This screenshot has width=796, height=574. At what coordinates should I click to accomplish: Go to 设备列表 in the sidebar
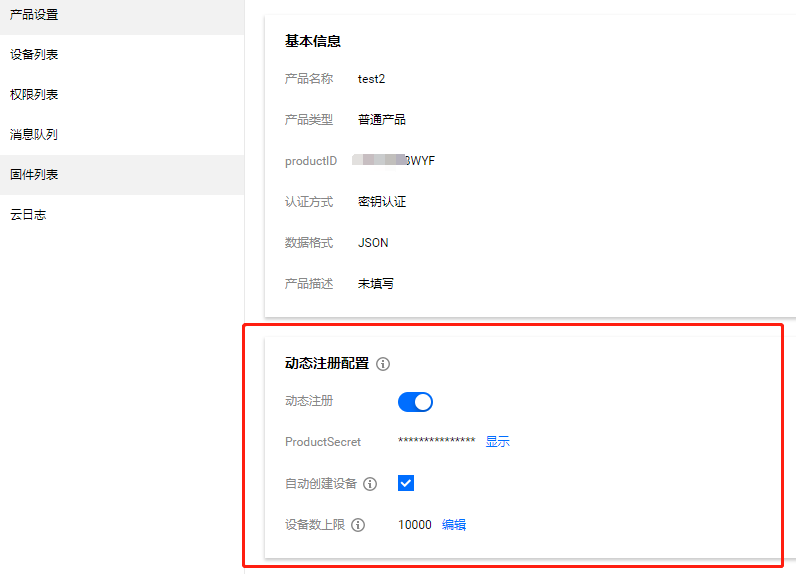point(34,55)
